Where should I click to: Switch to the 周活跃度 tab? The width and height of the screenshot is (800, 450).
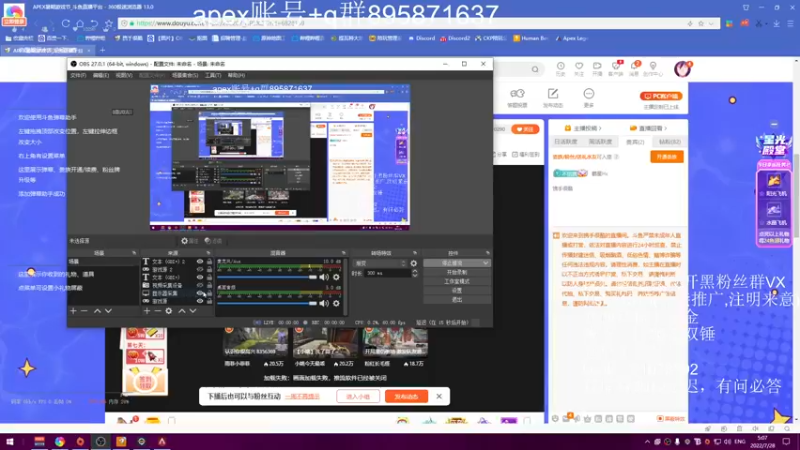[600, 142]
